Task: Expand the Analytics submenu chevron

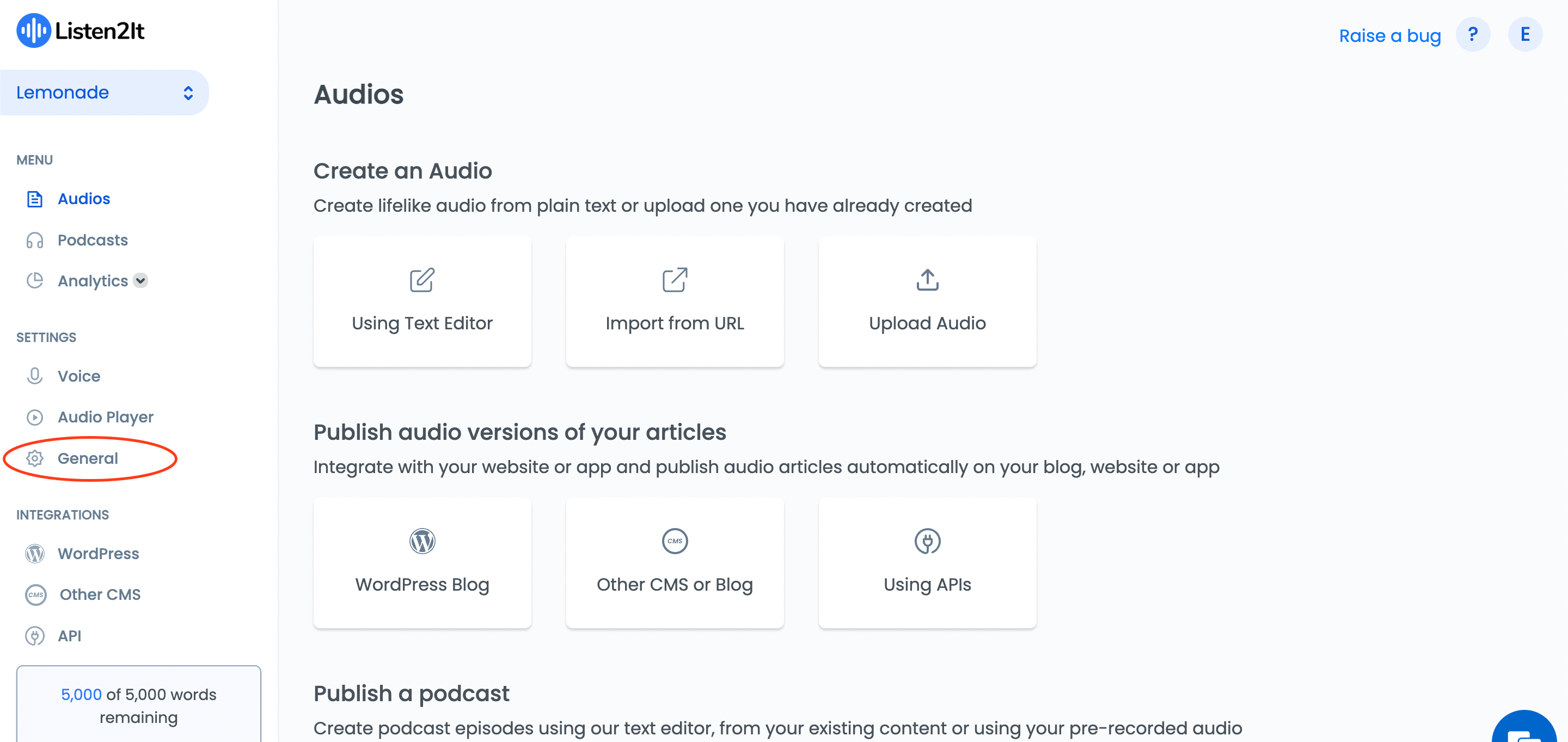Action: tap(140, 280)
